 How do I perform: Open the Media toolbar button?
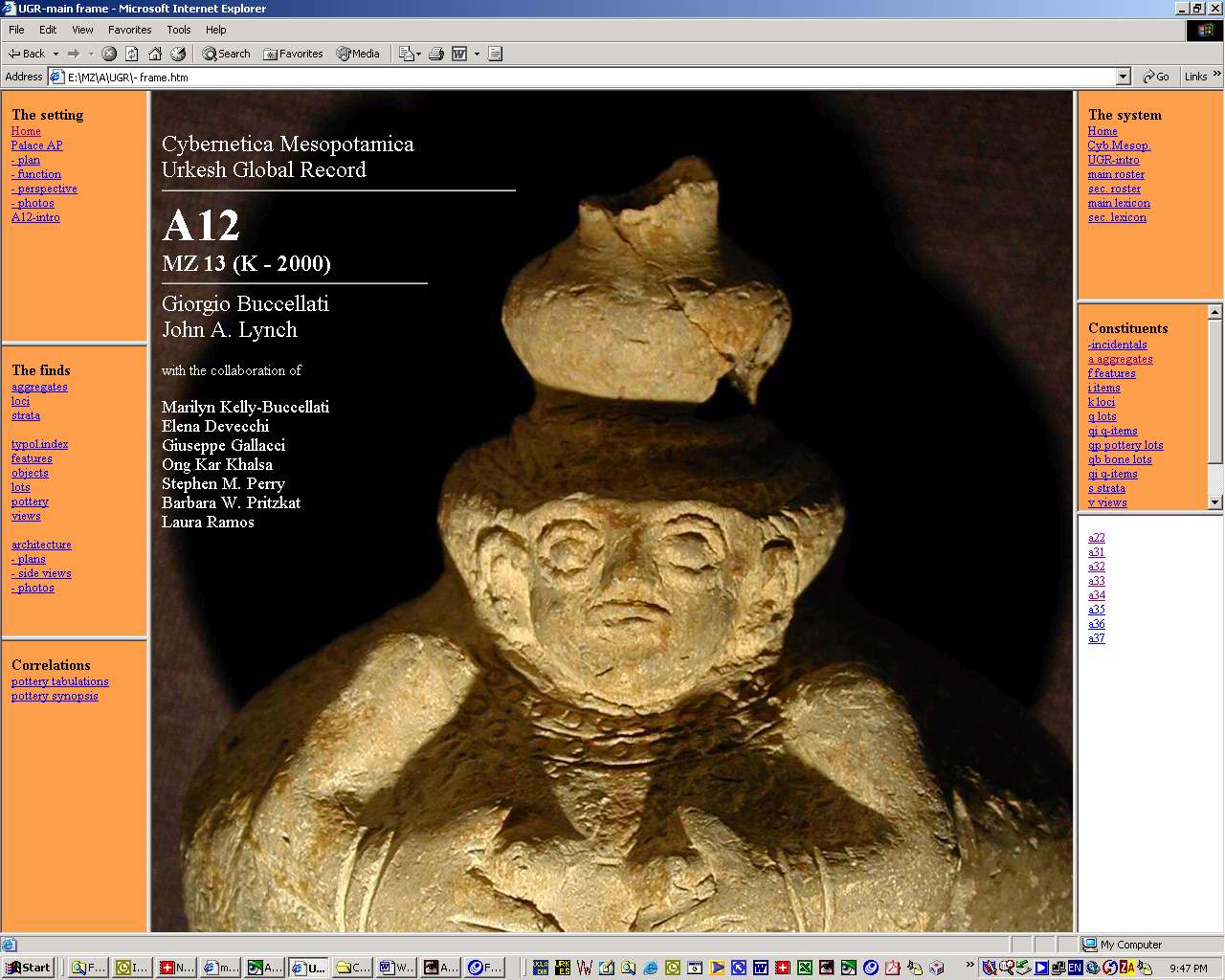pos(358,54)
